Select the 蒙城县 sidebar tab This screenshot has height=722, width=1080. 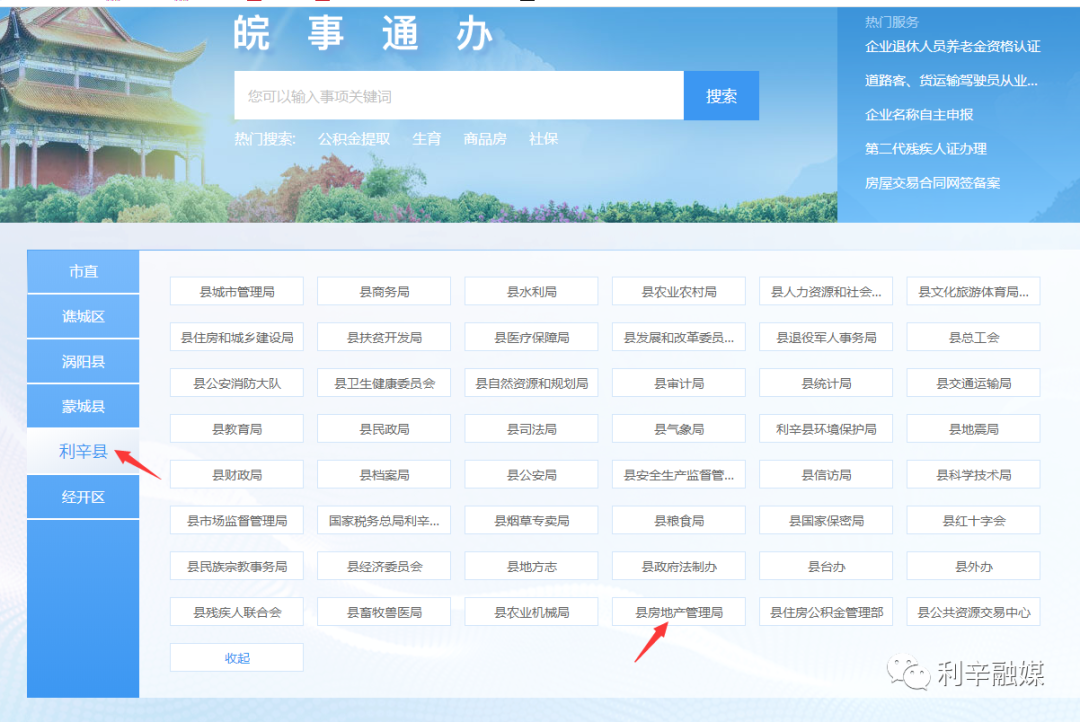83,407
